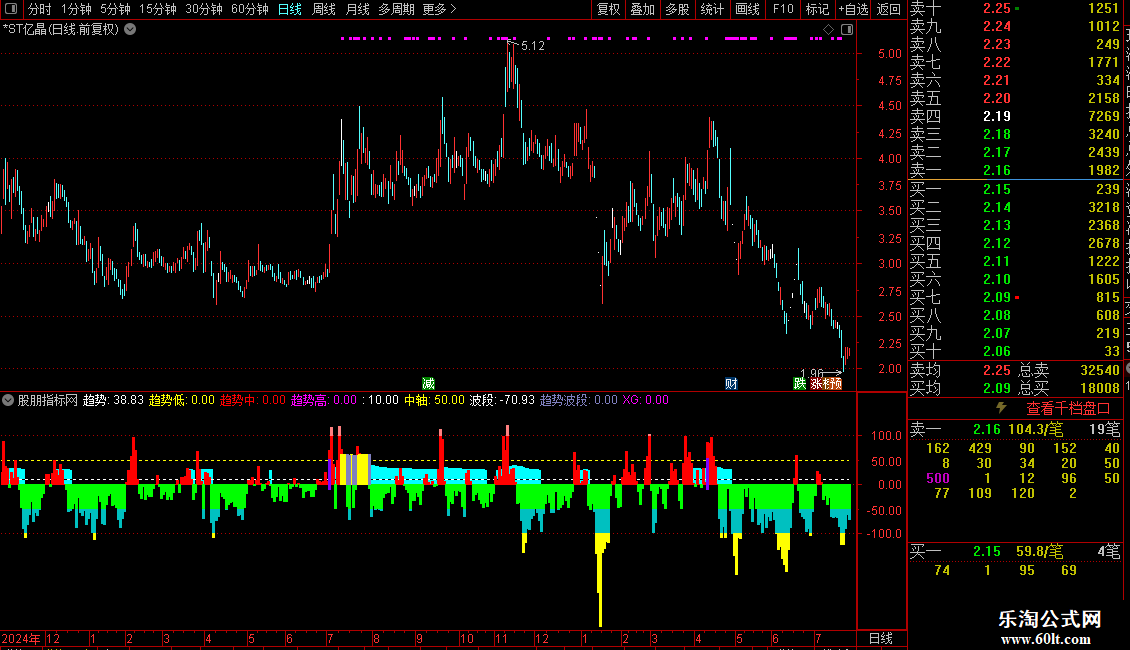Select the 1分钟 period tab
The image size is (1130, 650).
76,9
